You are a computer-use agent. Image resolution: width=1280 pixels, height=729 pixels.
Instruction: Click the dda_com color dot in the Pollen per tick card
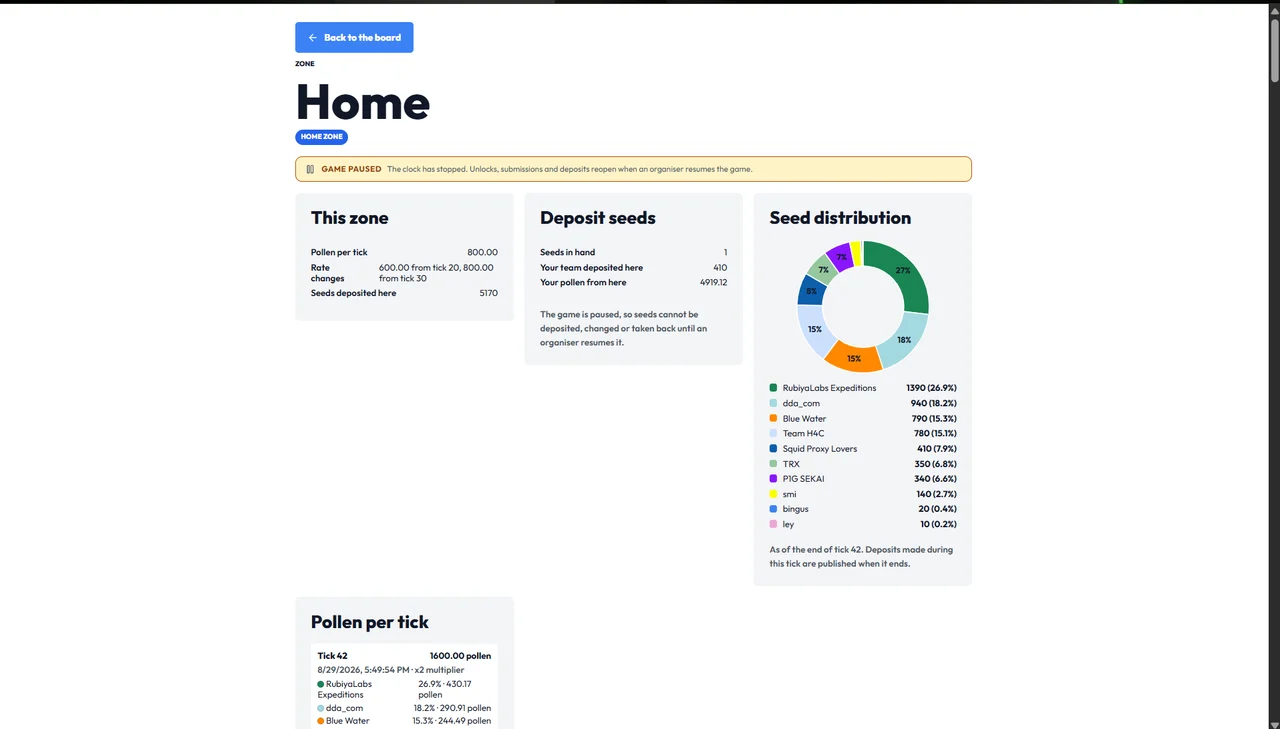(321, 708)
